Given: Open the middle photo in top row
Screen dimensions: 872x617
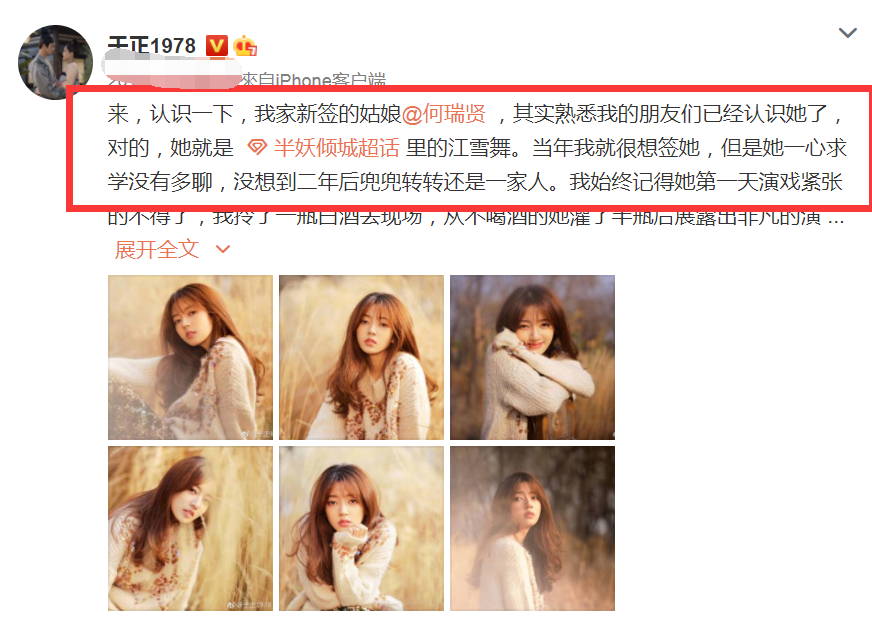Looking at the screenshot, I should (361, 357).
